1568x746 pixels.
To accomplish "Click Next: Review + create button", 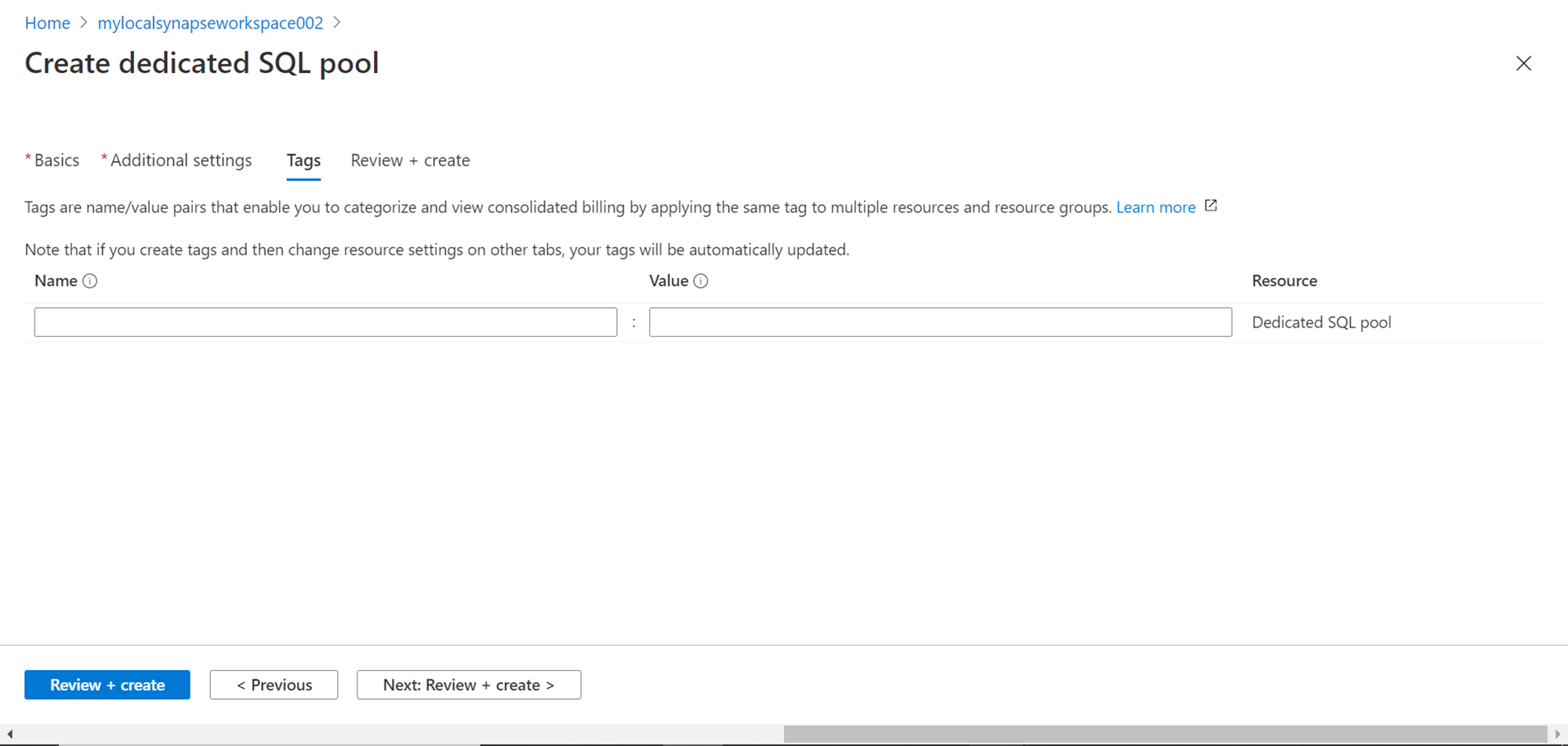I will [x=469, y=685].
